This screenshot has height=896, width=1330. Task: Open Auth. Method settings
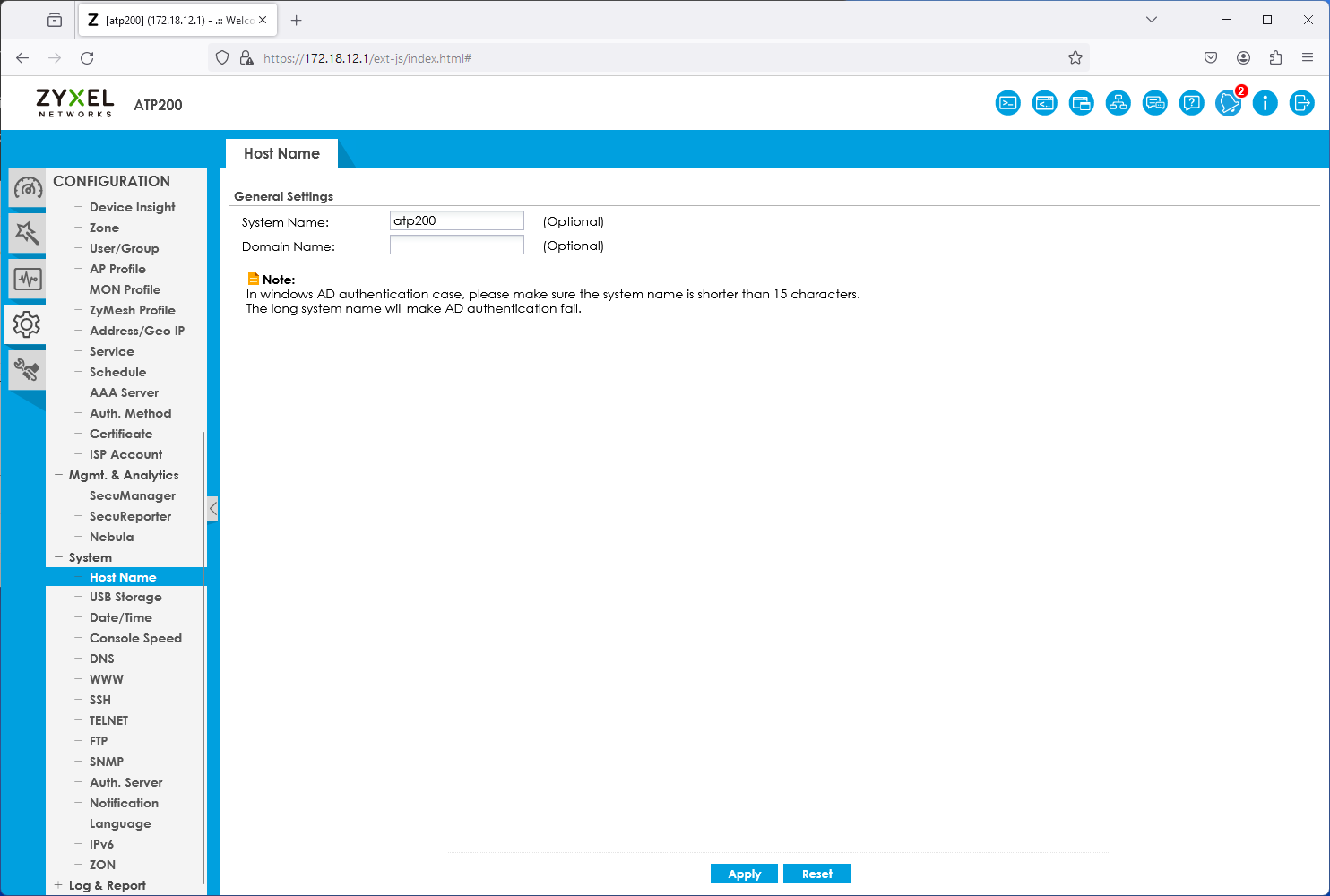click(131, 413)
